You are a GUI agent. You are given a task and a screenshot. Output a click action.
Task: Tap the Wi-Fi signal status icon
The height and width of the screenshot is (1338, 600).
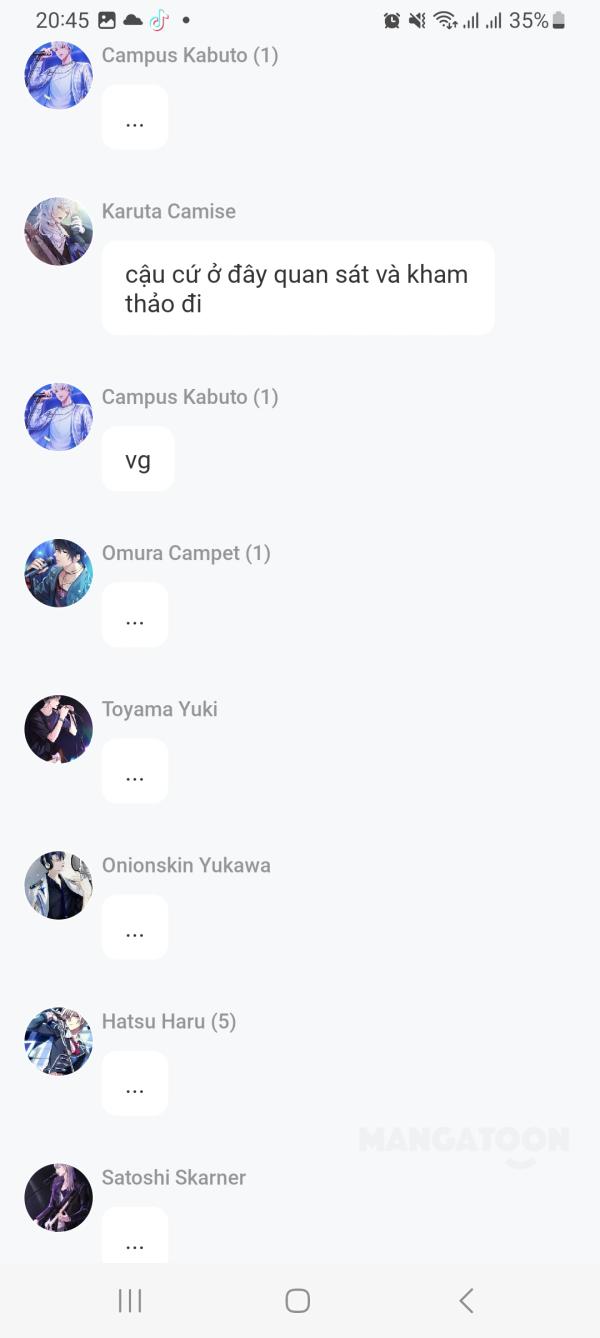pos(445,20)
